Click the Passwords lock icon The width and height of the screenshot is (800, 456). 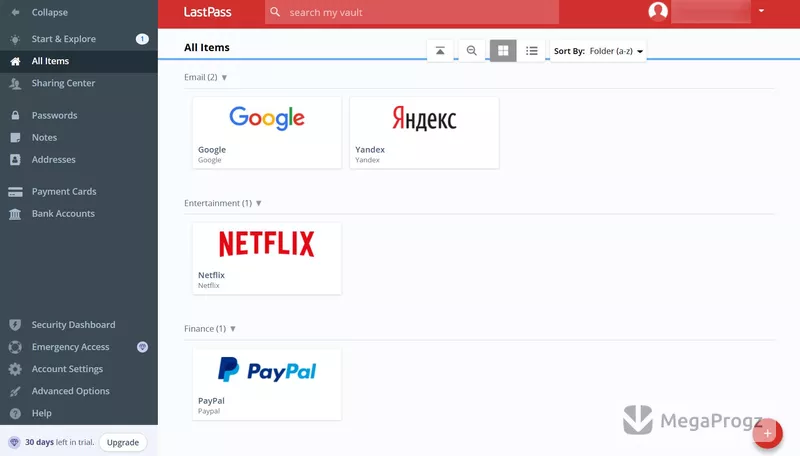click(x=15, y=115)
